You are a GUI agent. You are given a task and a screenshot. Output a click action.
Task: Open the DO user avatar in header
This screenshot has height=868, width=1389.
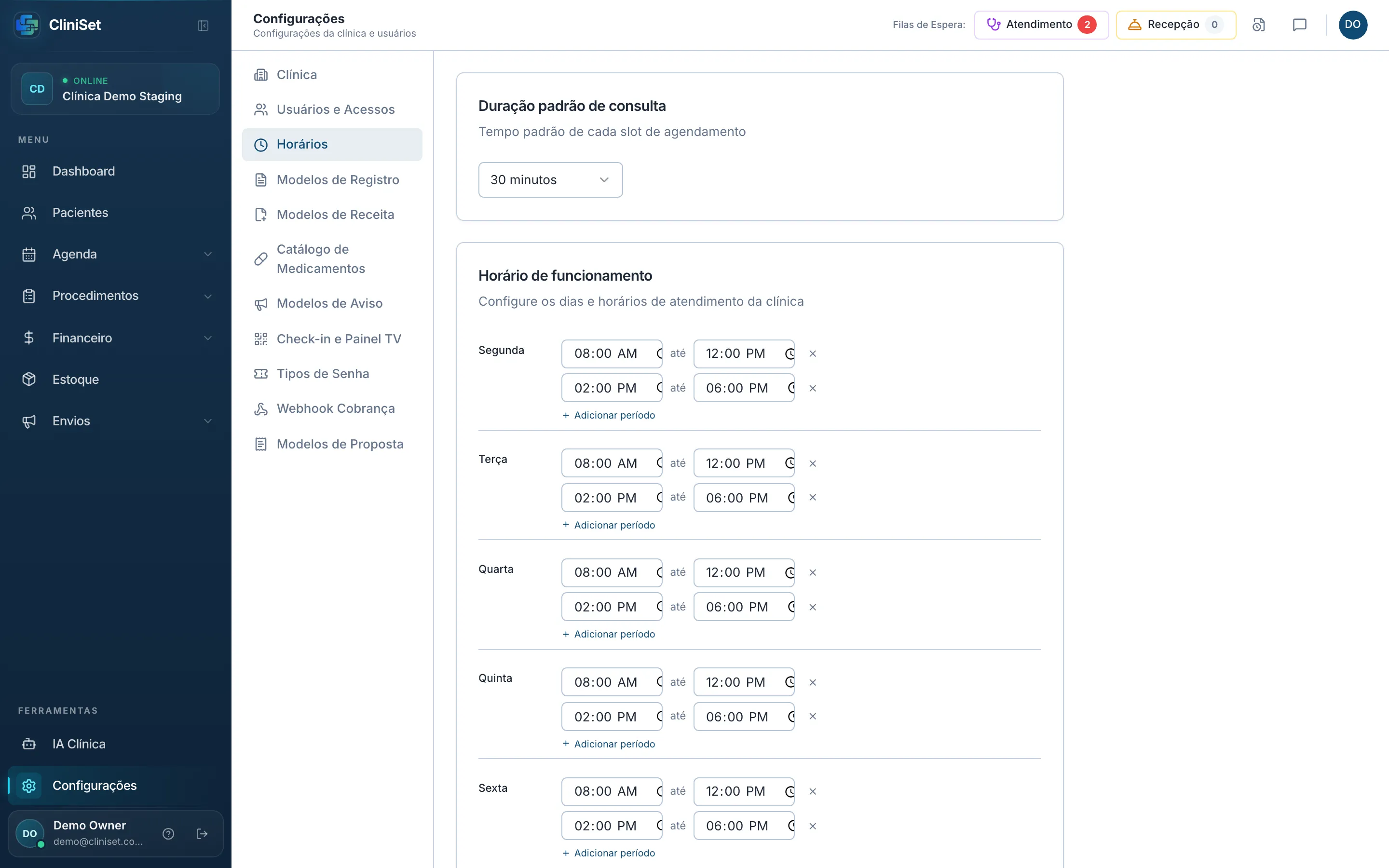click(1353, 25)
